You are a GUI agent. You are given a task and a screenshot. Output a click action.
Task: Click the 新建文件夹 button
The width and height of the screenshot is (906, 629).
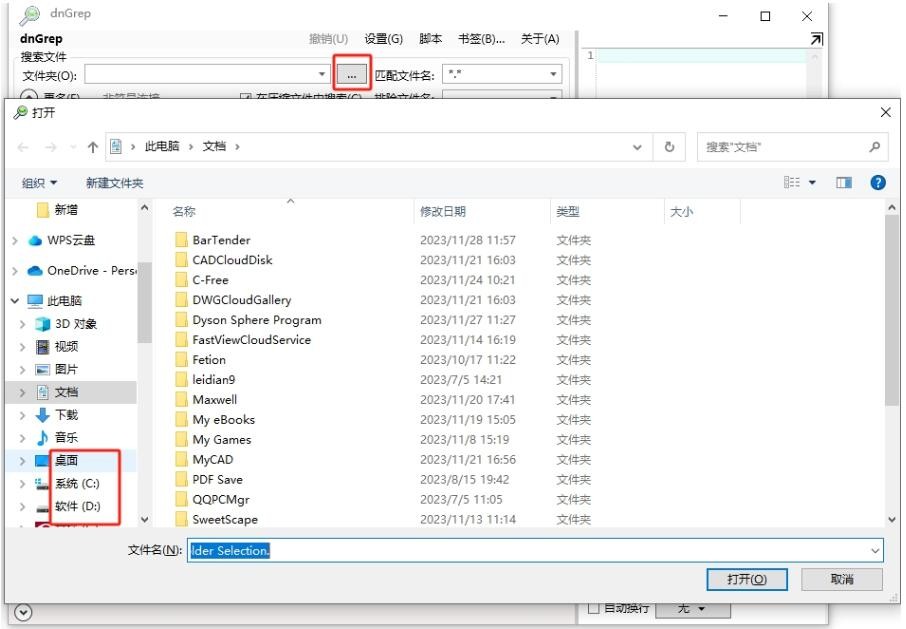[x=114, y=183]
